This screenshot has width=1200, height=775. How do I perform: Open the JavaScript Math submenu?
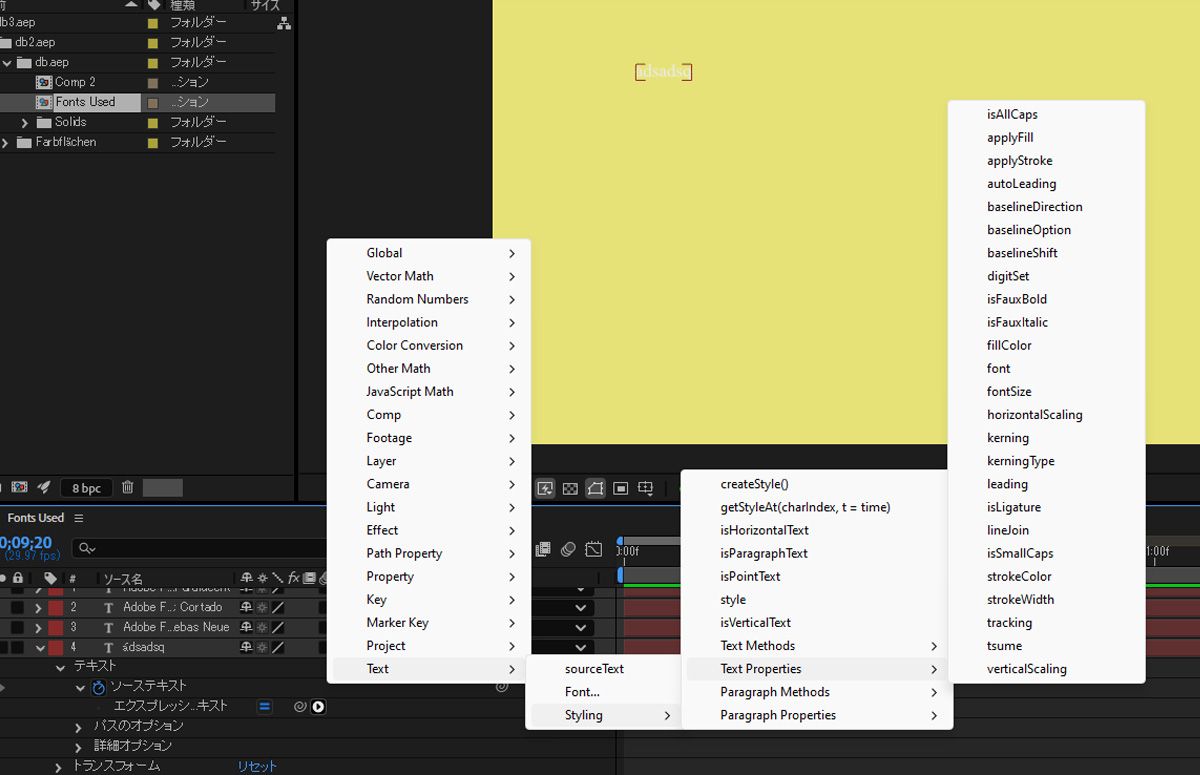click(428, 391)
